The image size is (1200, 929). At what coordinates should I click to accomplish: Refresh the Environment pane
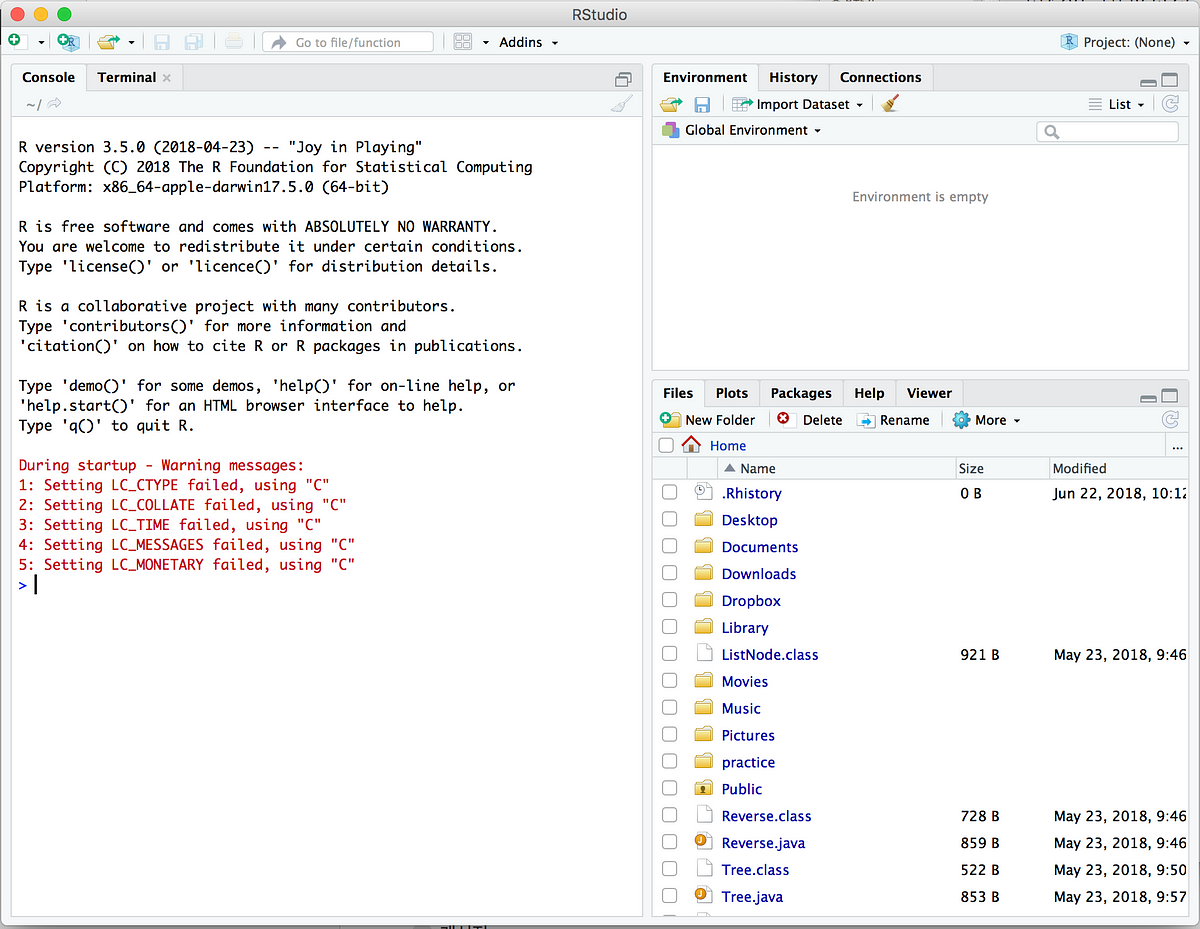1170,104
